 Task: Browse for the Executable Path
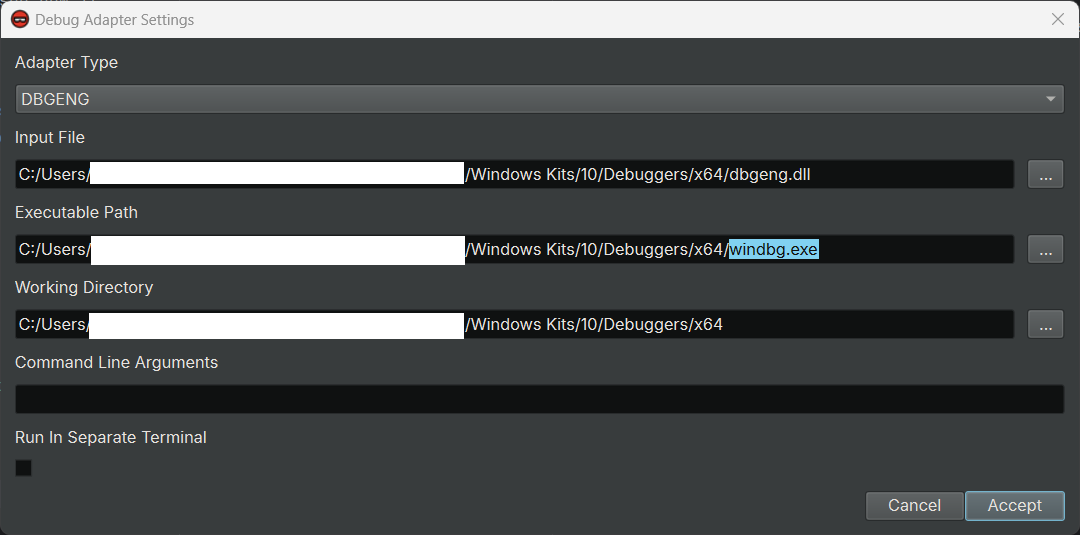click(1046, 249)
